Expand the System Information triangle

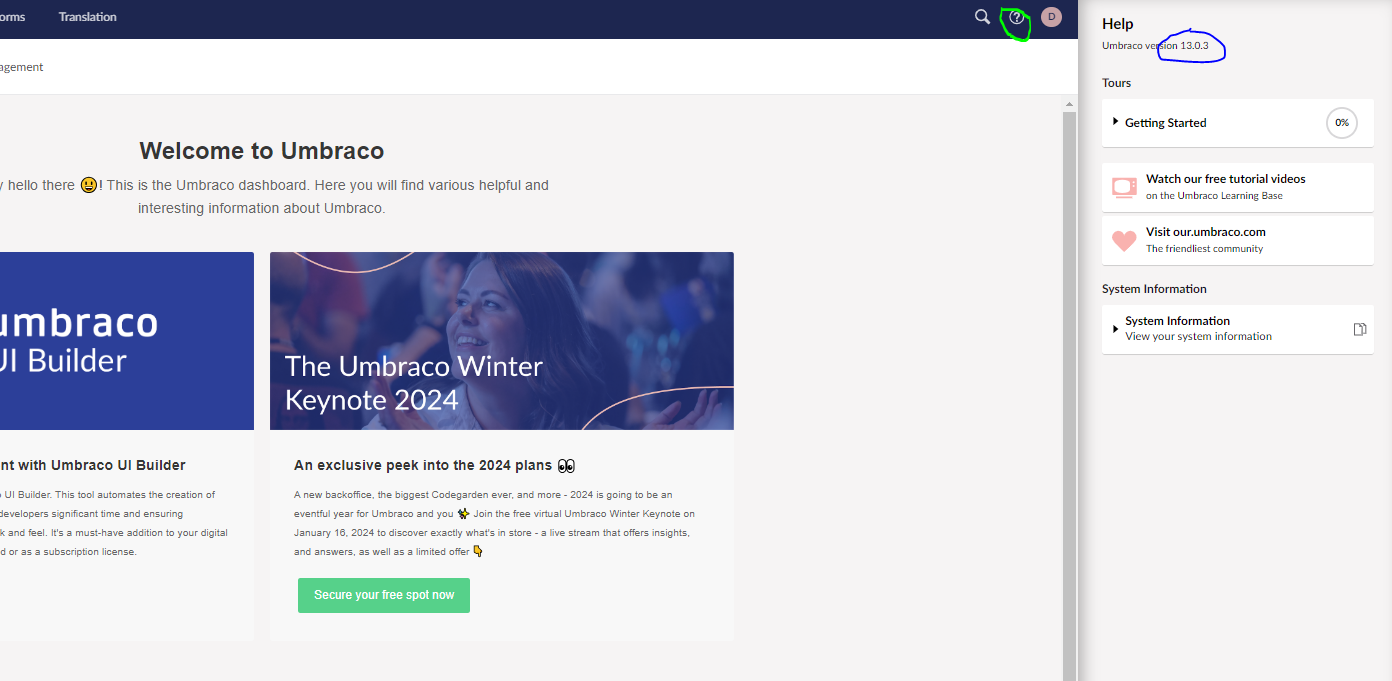click(x=1116, y=329)
